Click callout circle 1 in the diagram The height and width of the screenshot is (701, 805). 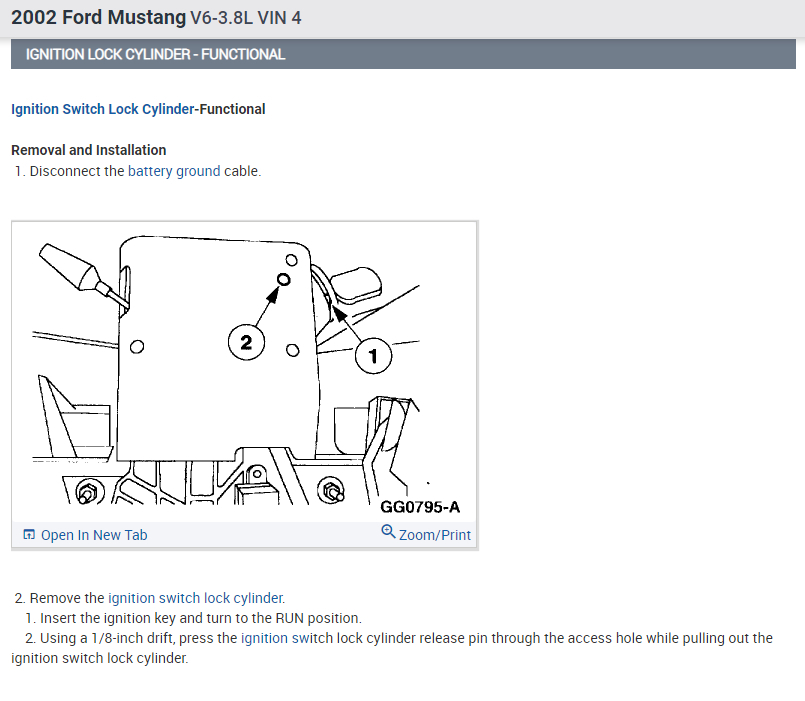[373, 355]
